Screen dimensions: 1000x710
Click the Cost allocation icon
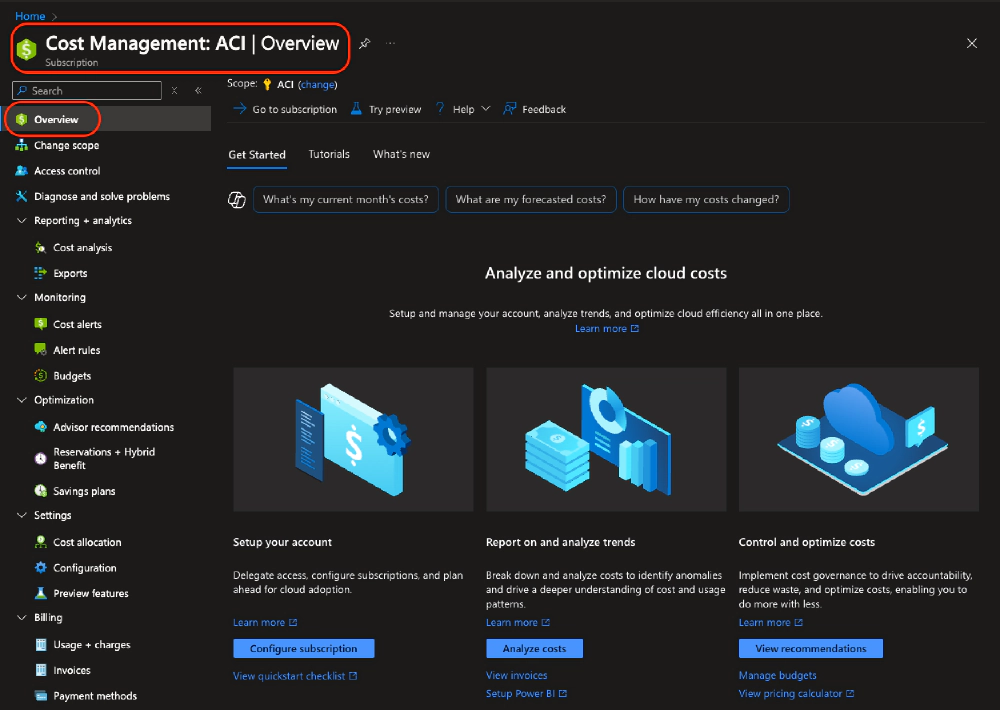pos(41,542)
